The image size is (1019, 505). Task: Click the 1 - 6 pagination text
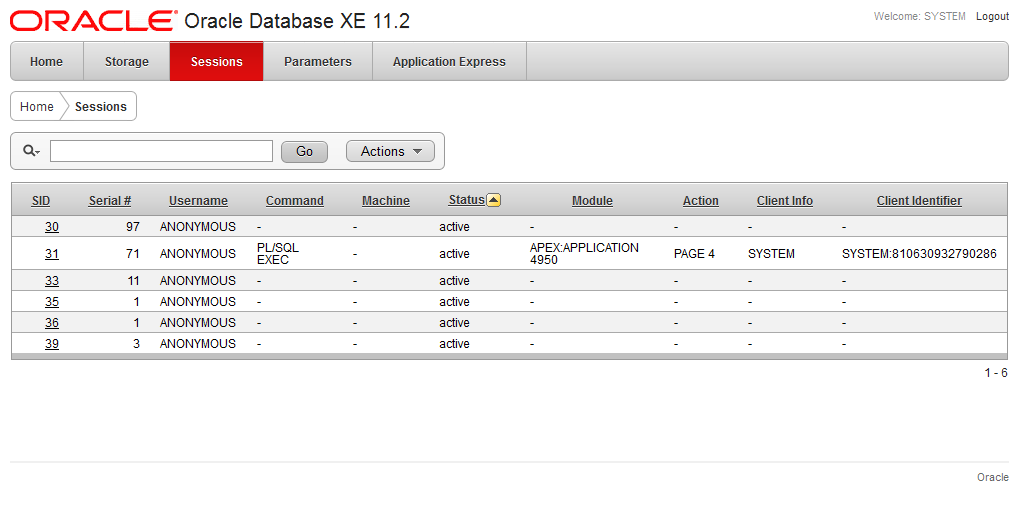[x=996, y=373]
